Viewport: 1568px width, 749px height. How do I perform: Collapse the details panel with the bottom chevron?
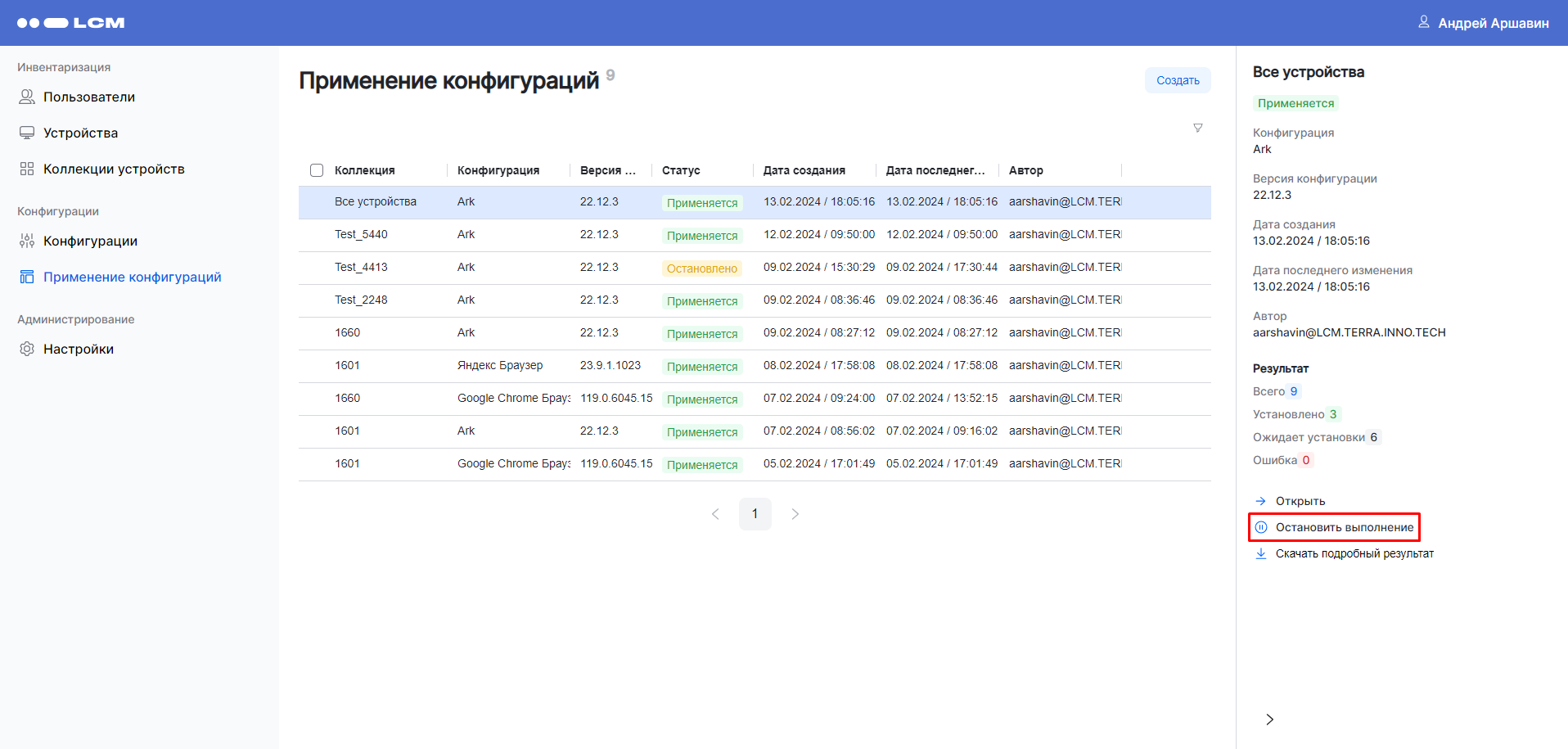[1269, 720]
